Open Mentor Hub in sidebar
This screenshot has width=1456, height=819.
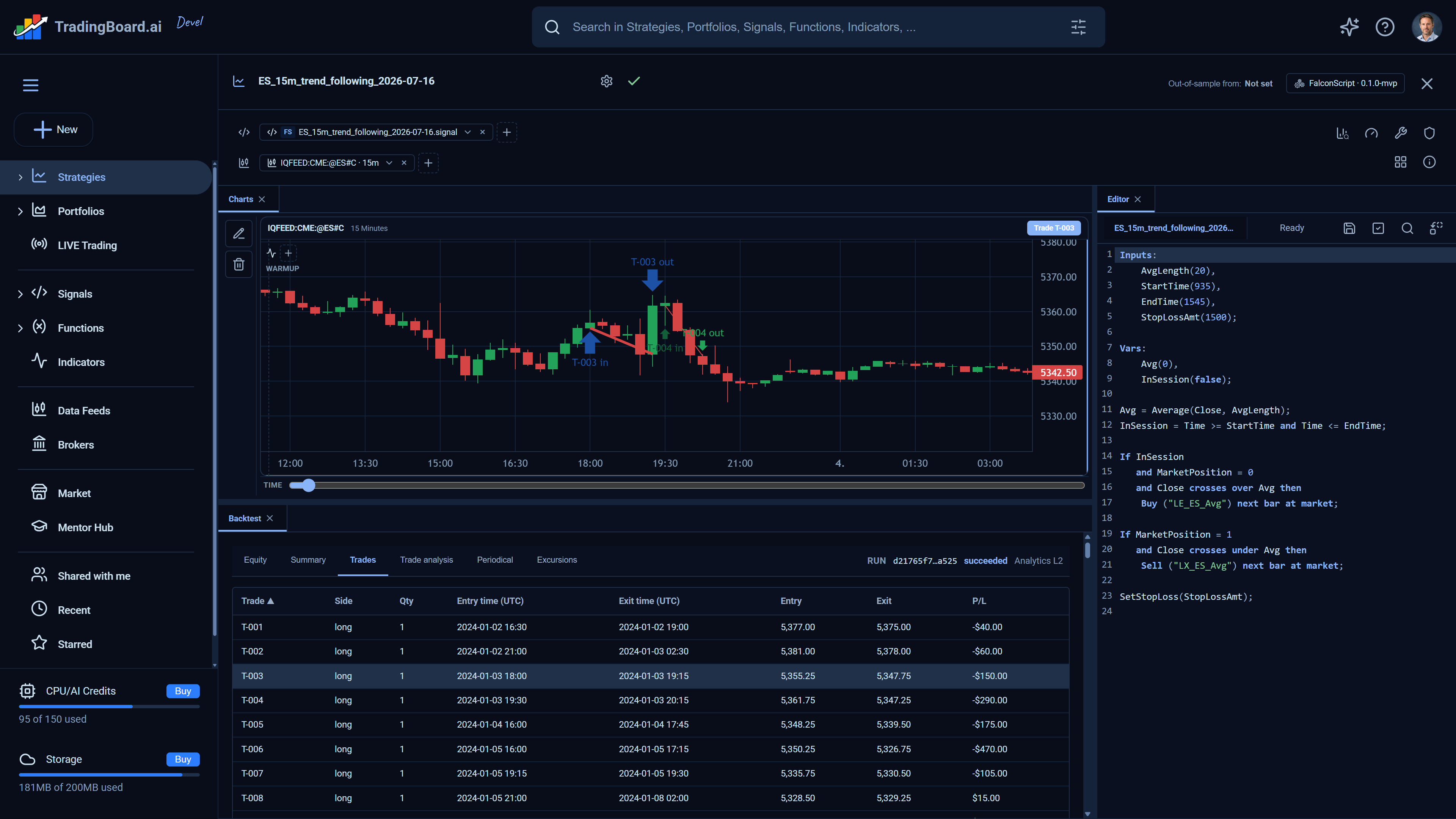pos(85,527)
